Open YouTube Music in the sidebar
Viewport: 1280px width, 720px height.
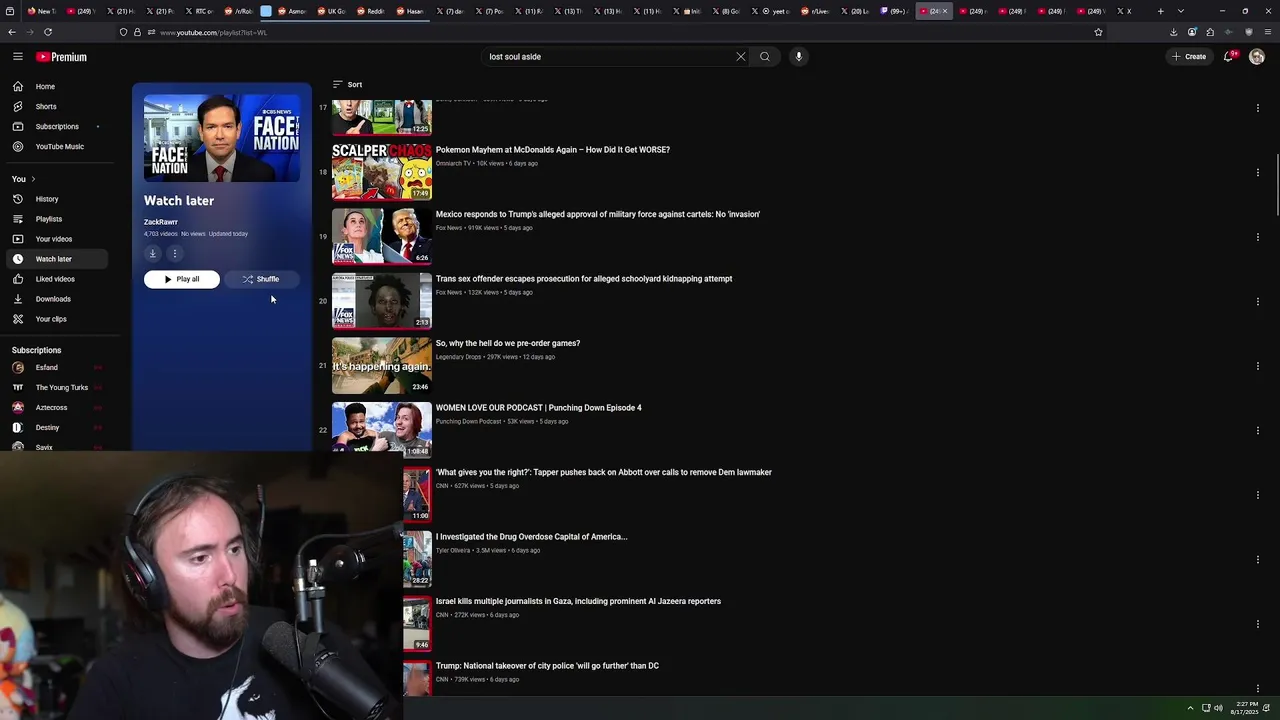click(57, 147)
